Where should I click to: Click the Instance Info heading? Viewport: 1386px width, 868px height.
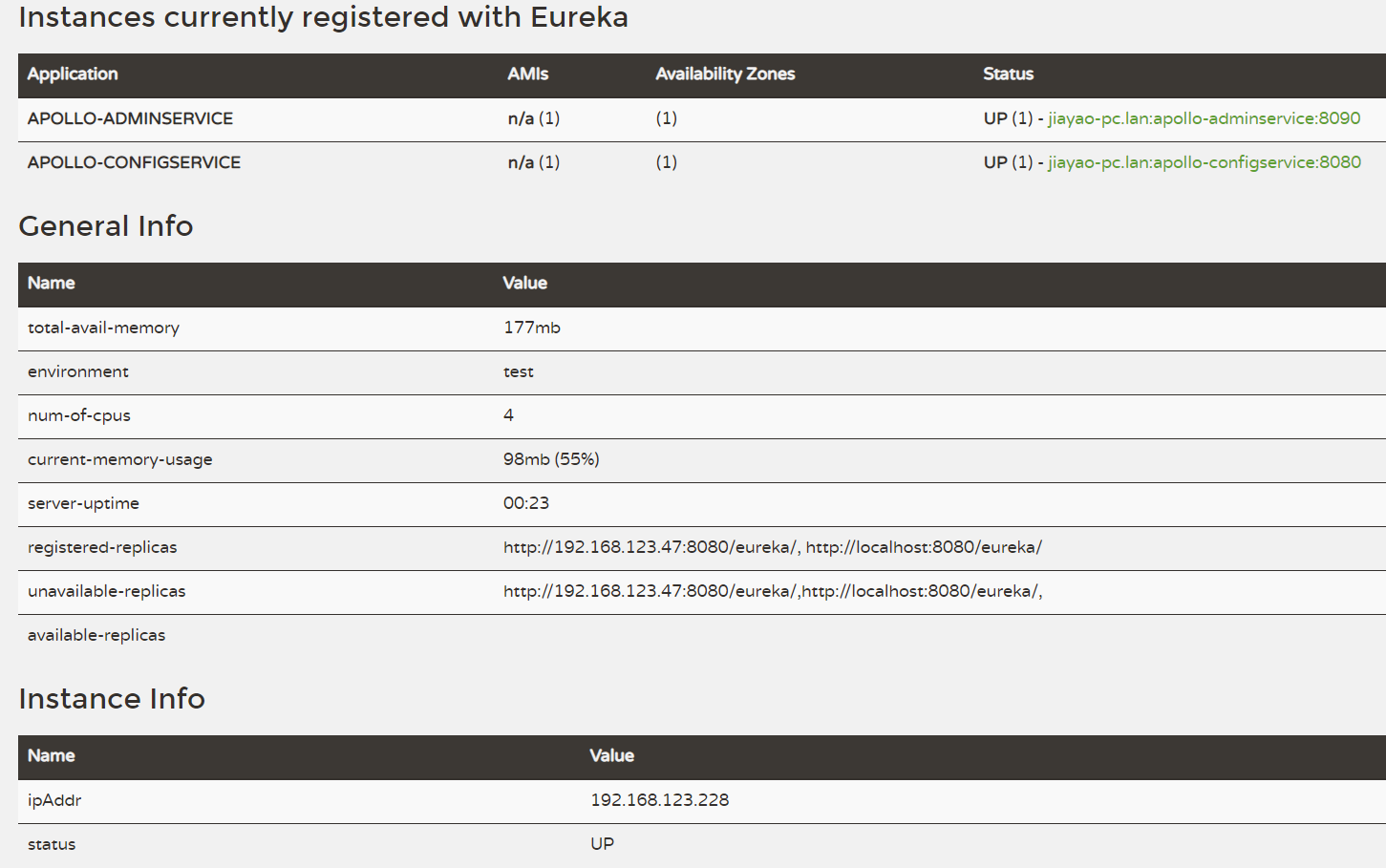click(112, 699)
